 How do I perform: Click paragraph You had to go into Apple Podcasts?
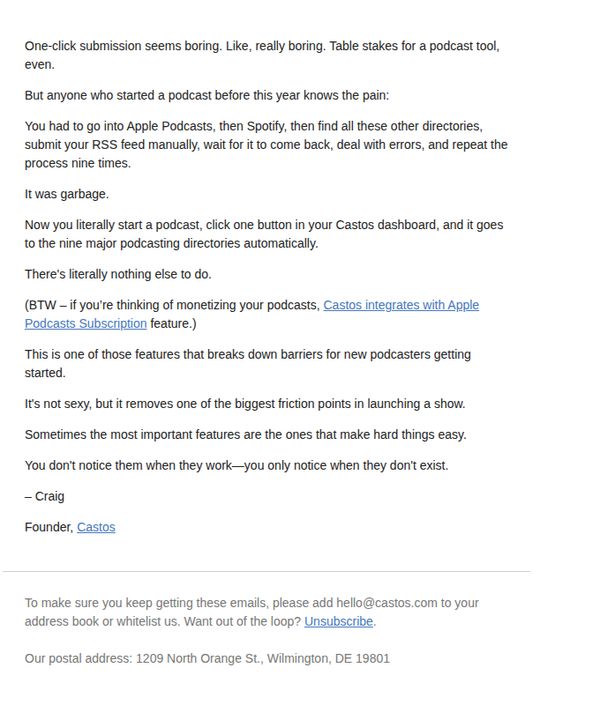coord(266,144)
